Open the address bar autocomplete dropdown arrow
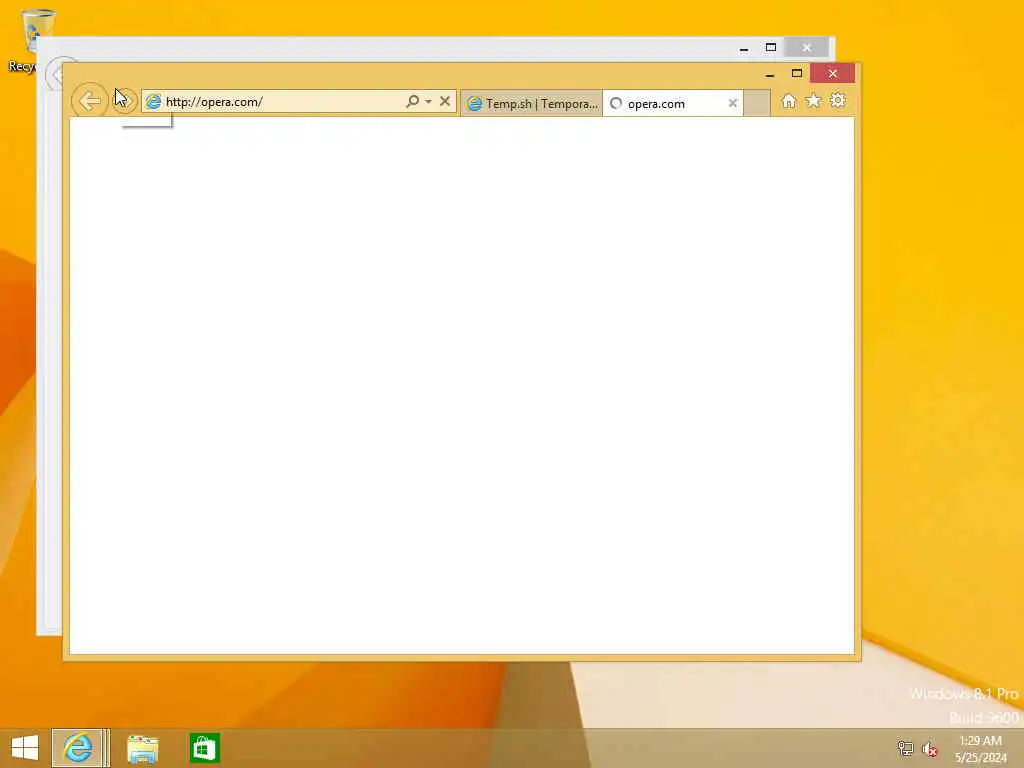 point(428,101)
